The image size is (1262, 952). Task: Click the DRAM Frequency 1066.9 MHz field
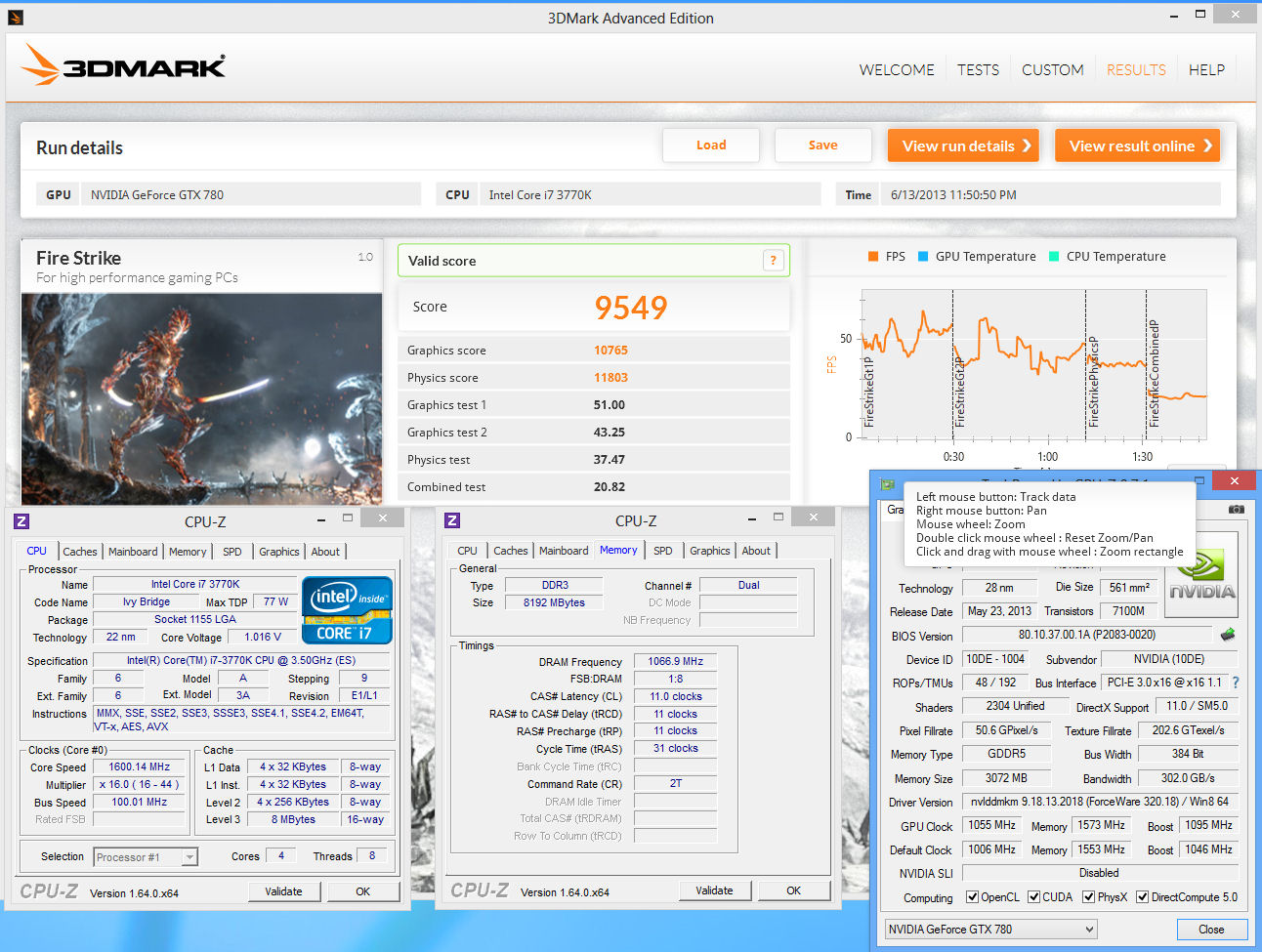pos(675,661)
